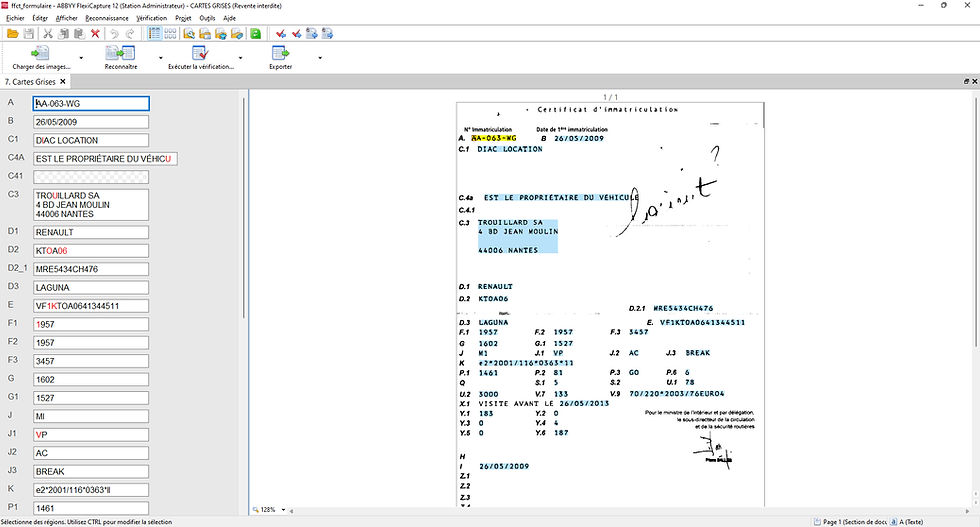Click field D2 KTOA06
The image size is (980, 527).
pyautogui.click(x=91, y=251)
